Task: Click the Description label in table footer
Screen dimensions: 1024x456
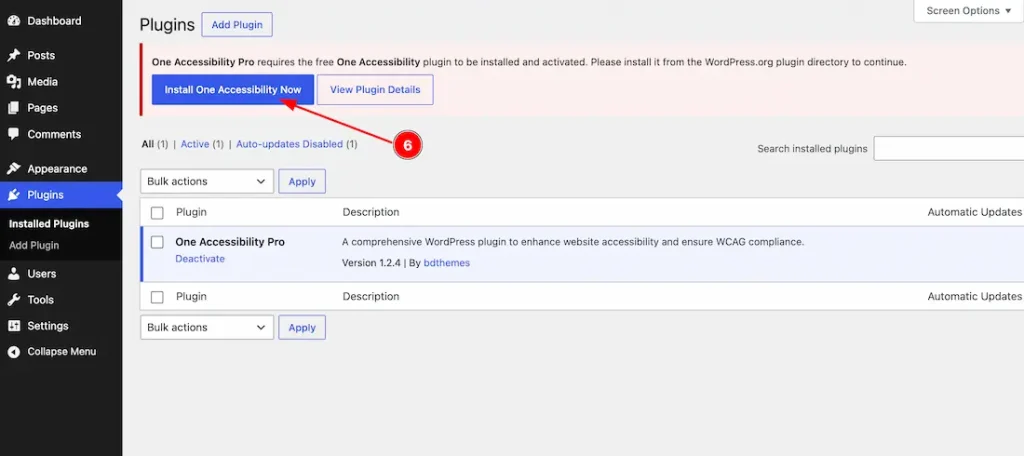Action: tap(371, 297)
